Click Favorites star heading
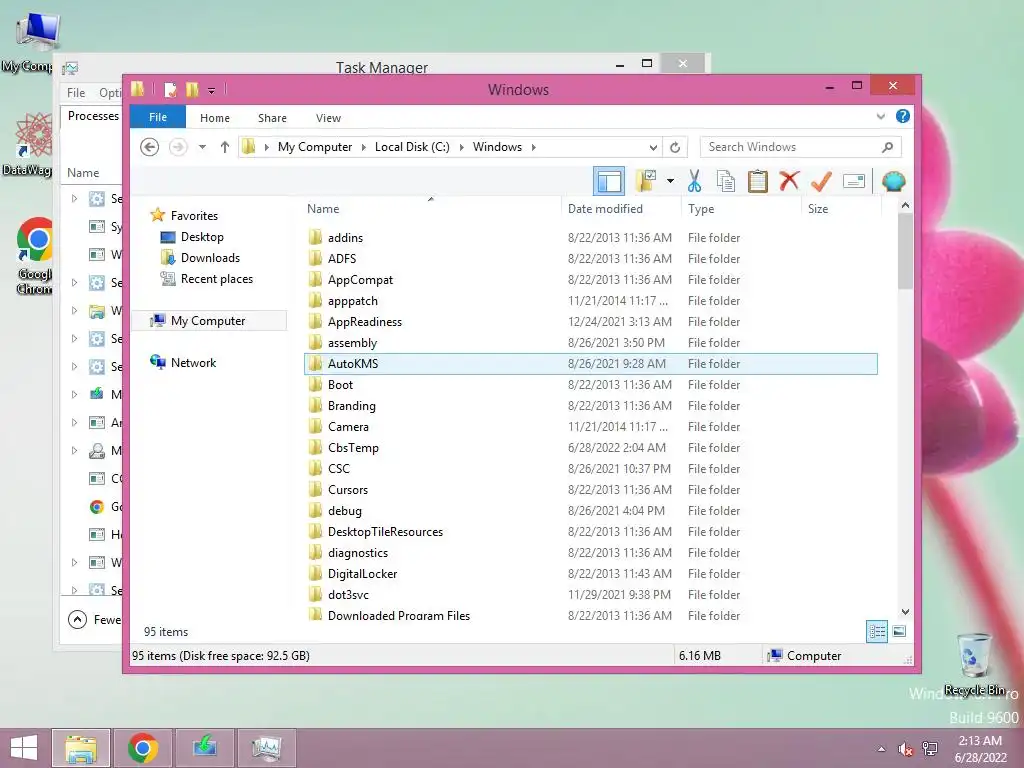Screen dimensions: 1024x768 point(194,216)
